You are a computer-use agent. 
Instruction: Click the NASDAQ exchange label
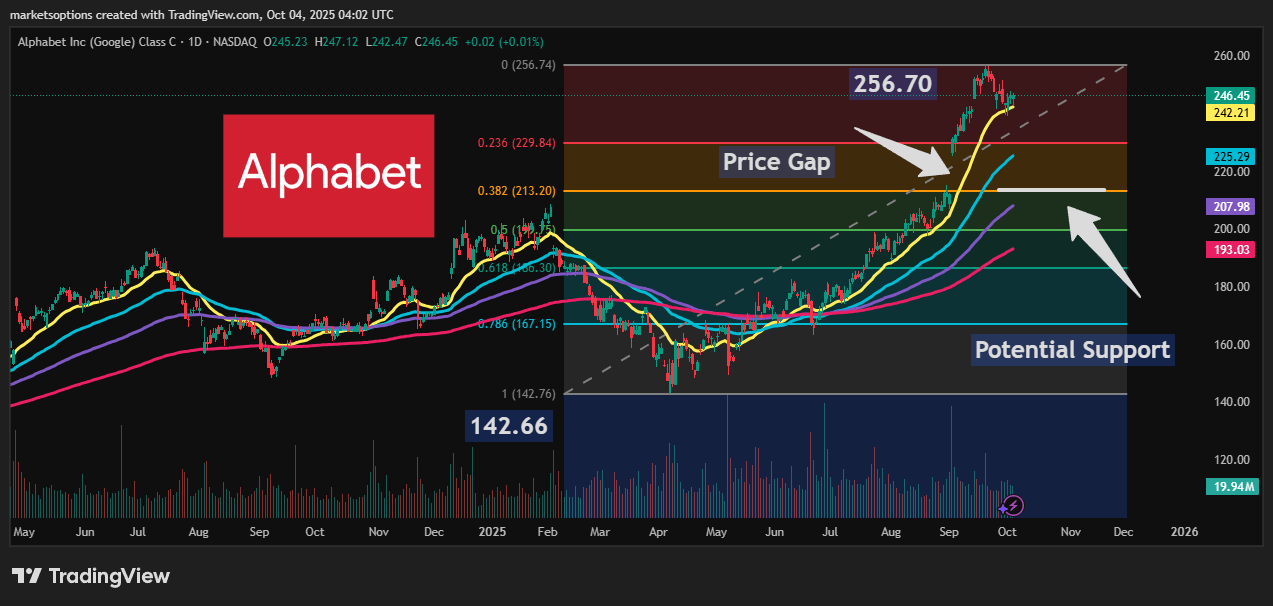pos(237,42)
